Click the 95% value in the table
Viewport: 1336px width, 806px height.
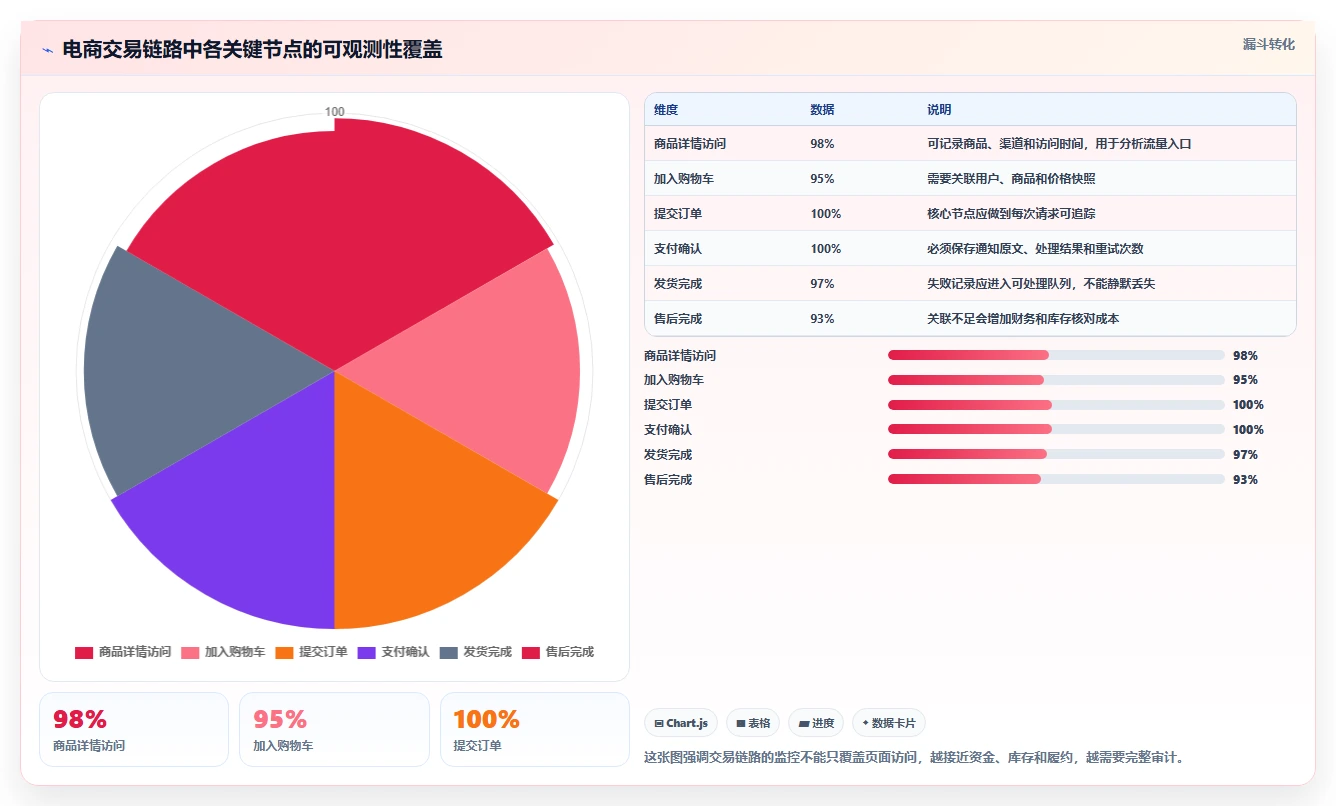pyautogui.click(x=822, y=179)
